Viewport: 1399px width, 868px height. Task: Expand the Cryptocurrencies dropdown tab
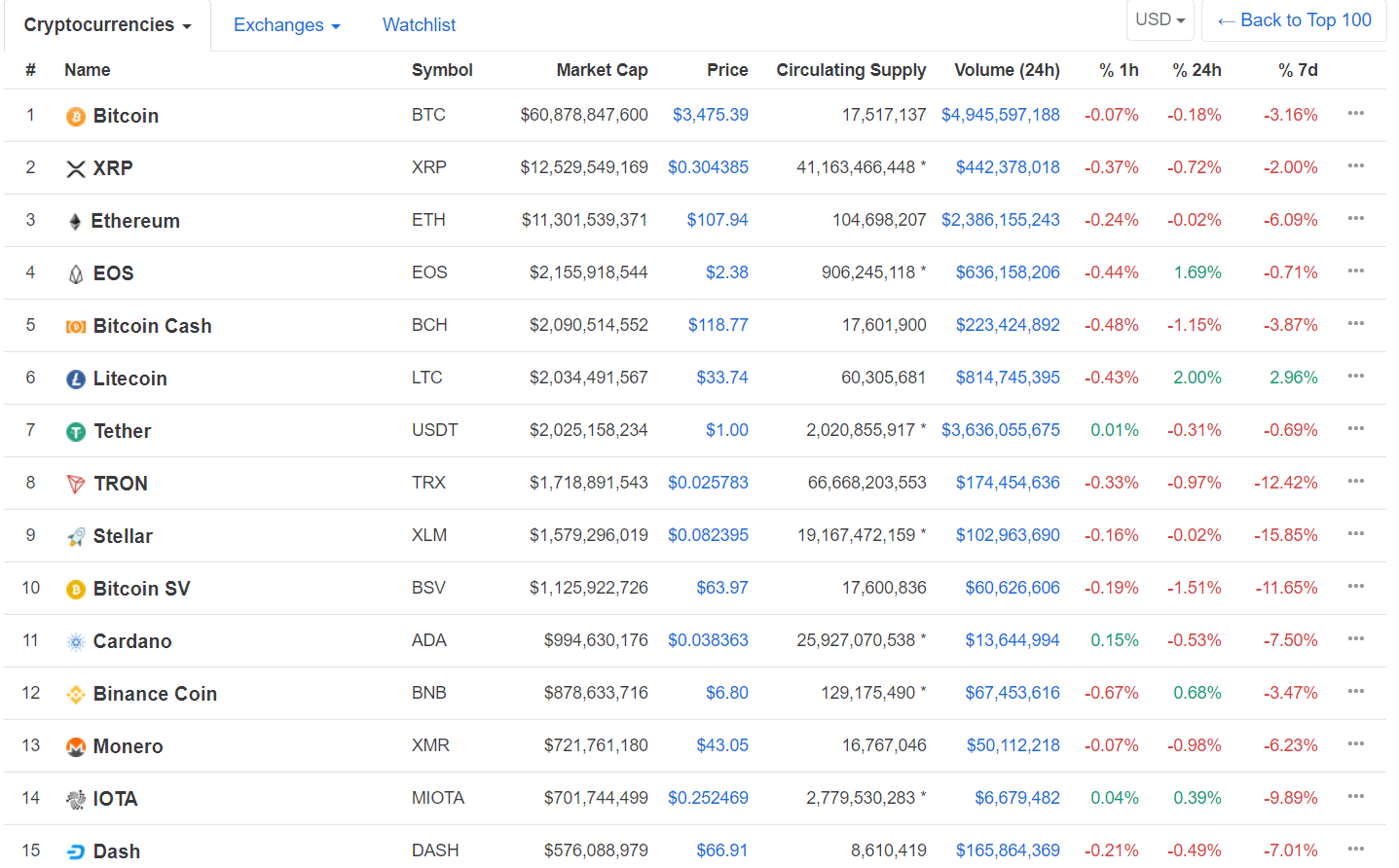pos(107,25)
